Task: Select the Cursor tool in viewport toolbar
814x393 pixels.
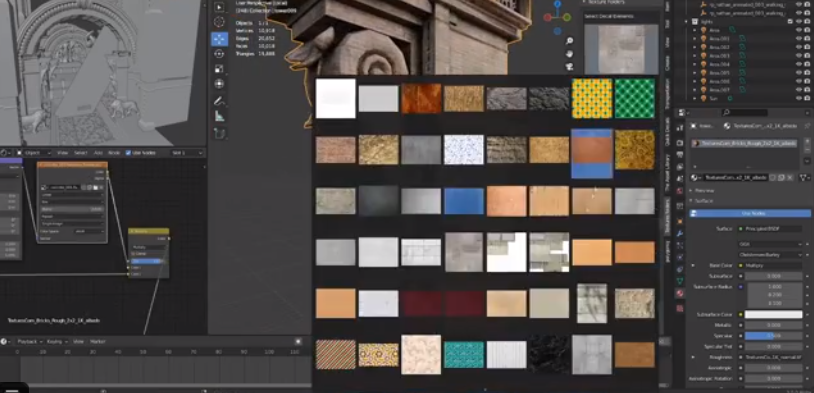Action: click(219, 22)
